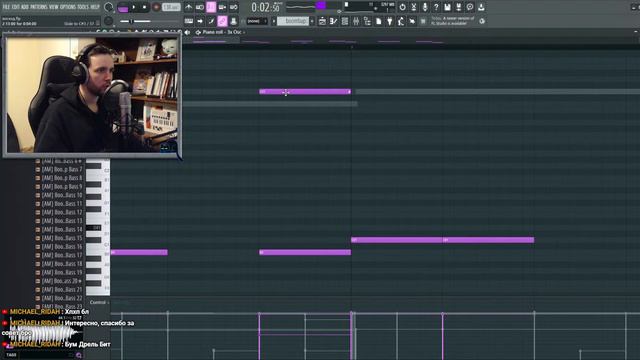This screenshot has height=360, width=640.
Task: Open the audio editor scissors icon
Action: 413,7
